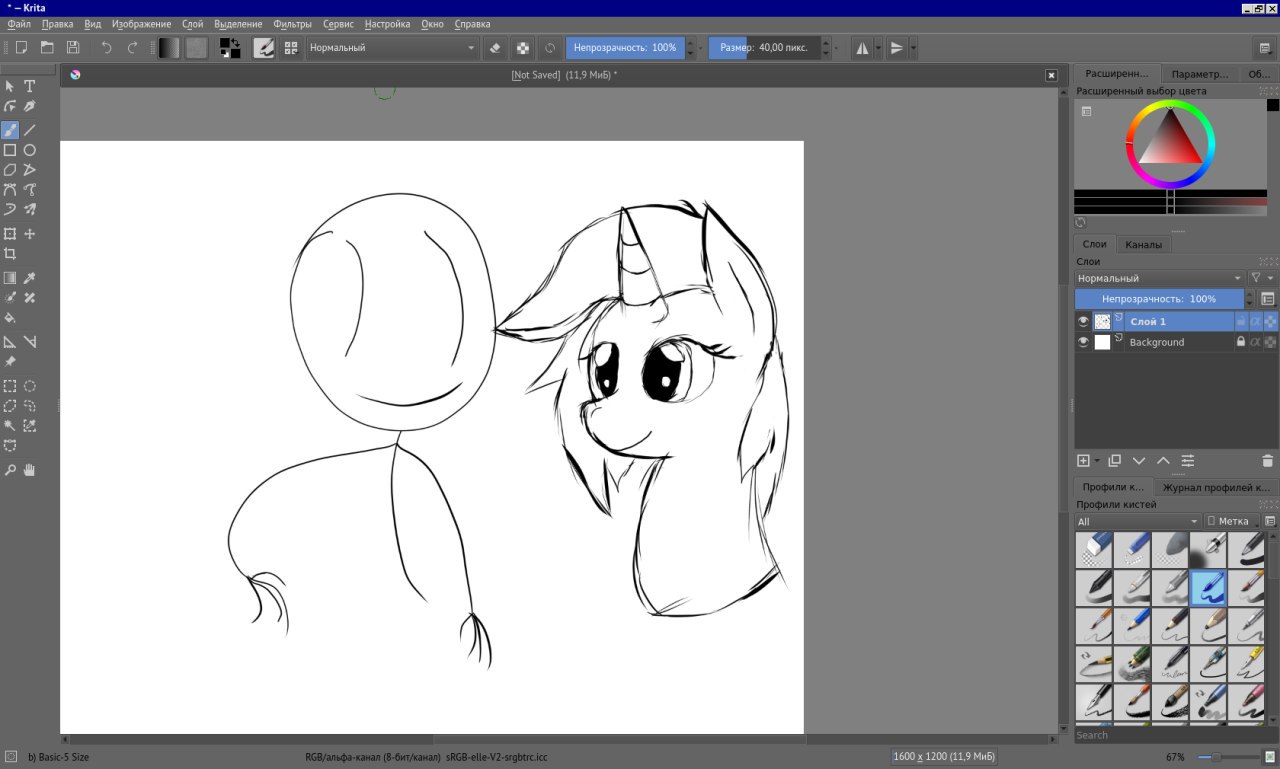Select the Ellipse shape tool
This screenshot has width=1280, height=769.
30,150
